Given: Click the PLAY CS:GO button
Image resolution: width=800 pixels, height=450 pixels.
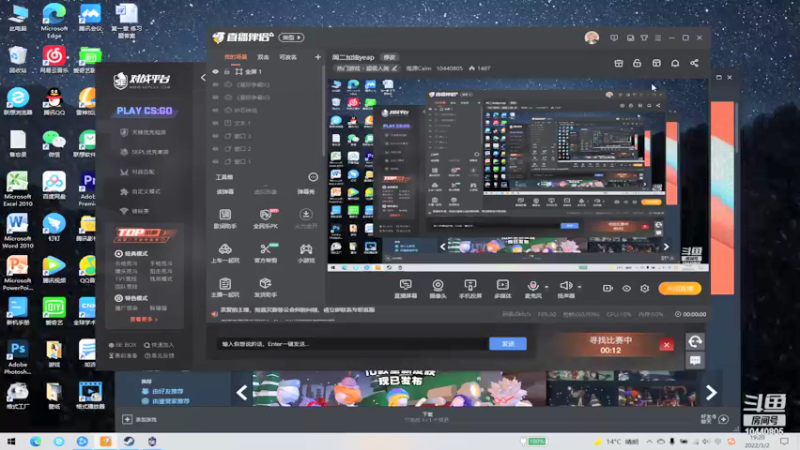Looking at the screenshot, I should pos(144,111).
